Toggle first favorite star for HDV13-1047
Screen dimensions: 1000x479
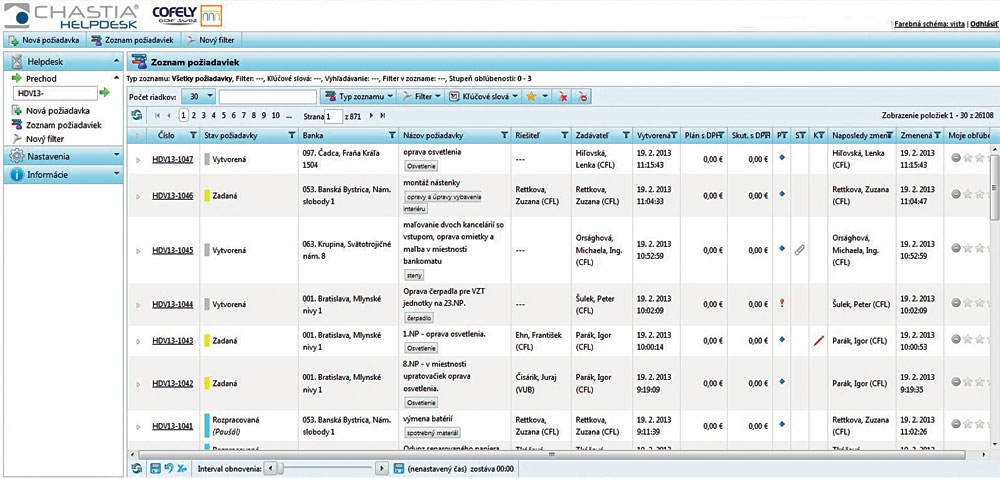[x=967, y=158]
